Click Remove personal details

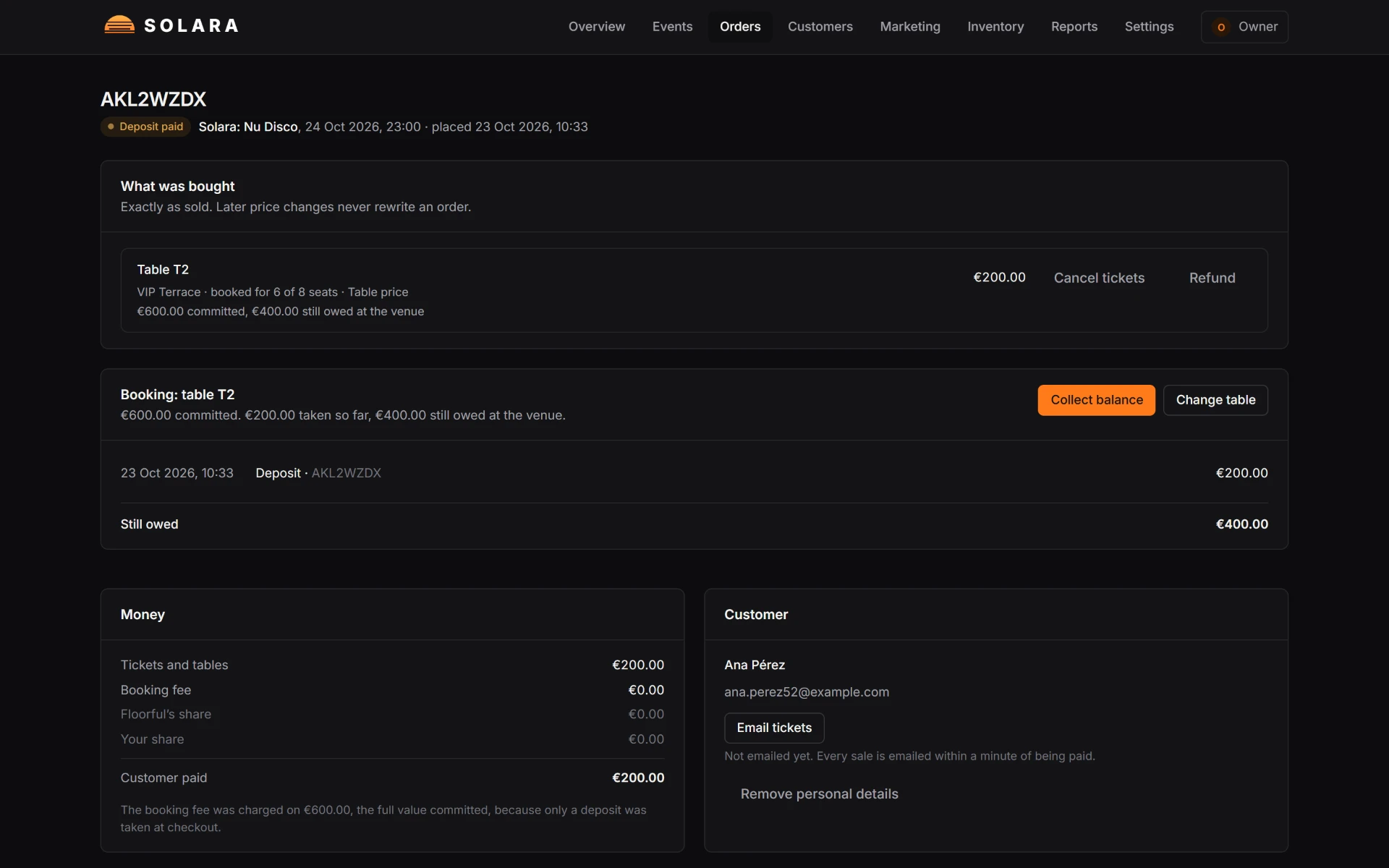tap(819, 794)
